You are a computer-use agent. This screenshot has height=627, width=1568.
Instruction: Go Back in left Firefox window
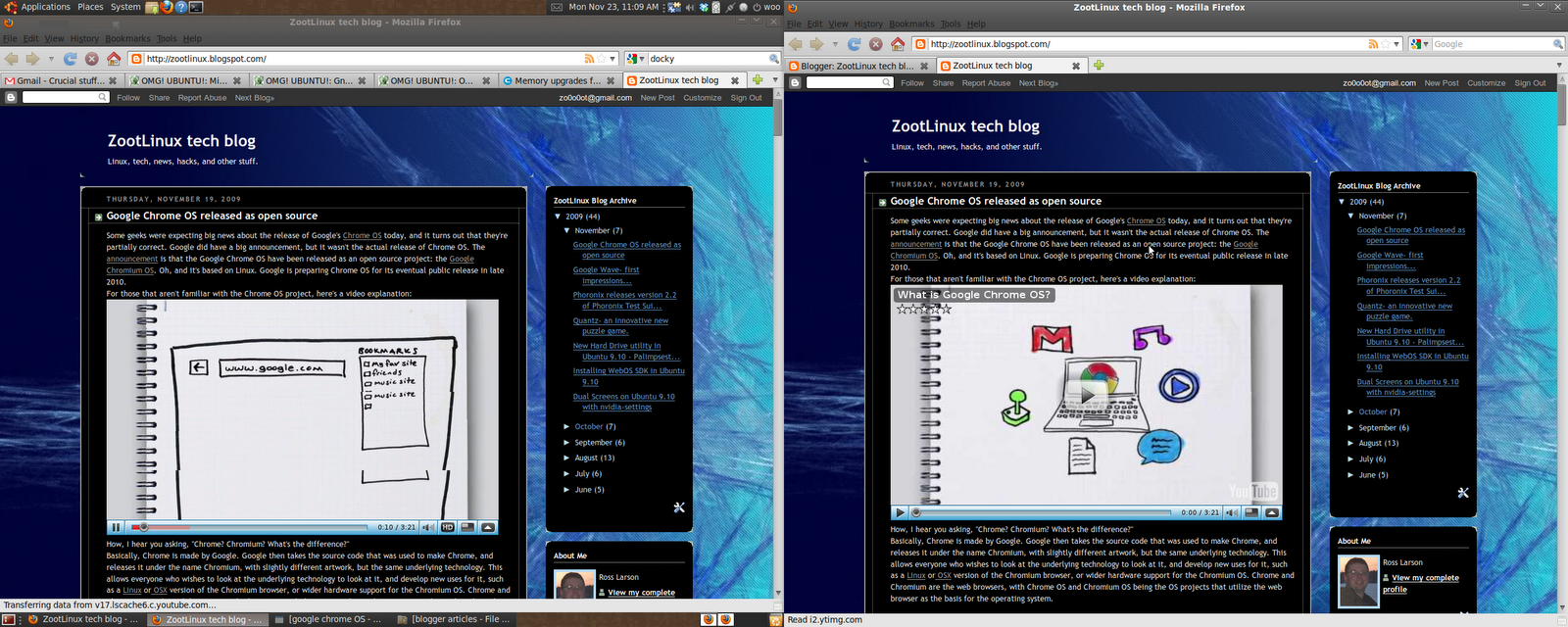click(x=12, y=59)
